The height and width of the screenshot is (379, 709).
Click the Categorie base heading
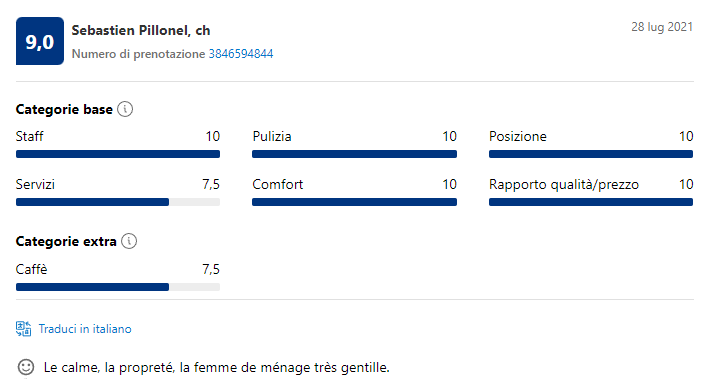click(64, 109)
